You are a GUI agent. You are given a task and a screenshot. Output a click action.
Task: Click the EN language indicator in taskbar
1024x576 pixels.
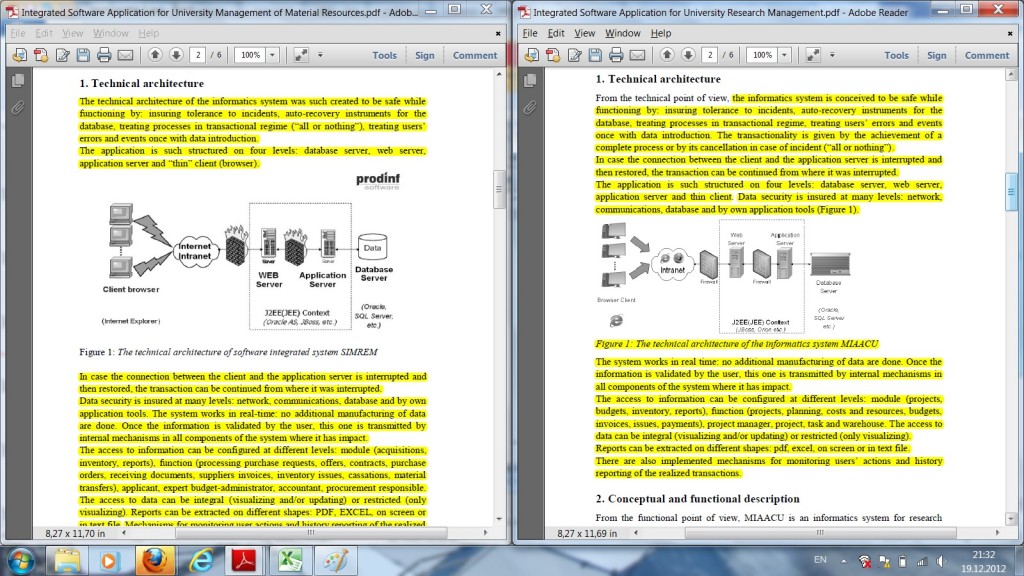pyautogui.click(x=820, y=560)
